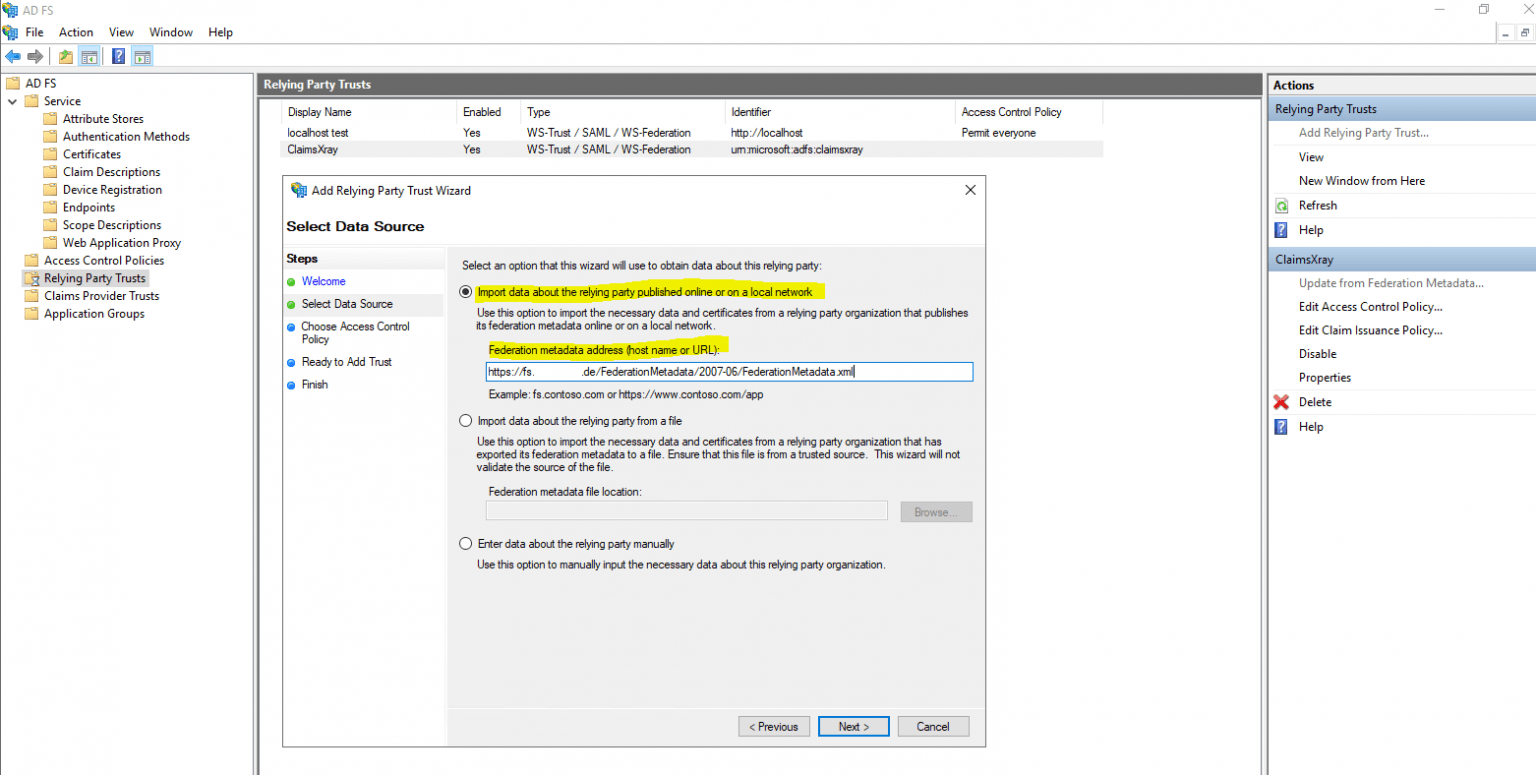
Task: Click the red Delete icon under ClaimsXray
Action: [x=1280, y=401]
